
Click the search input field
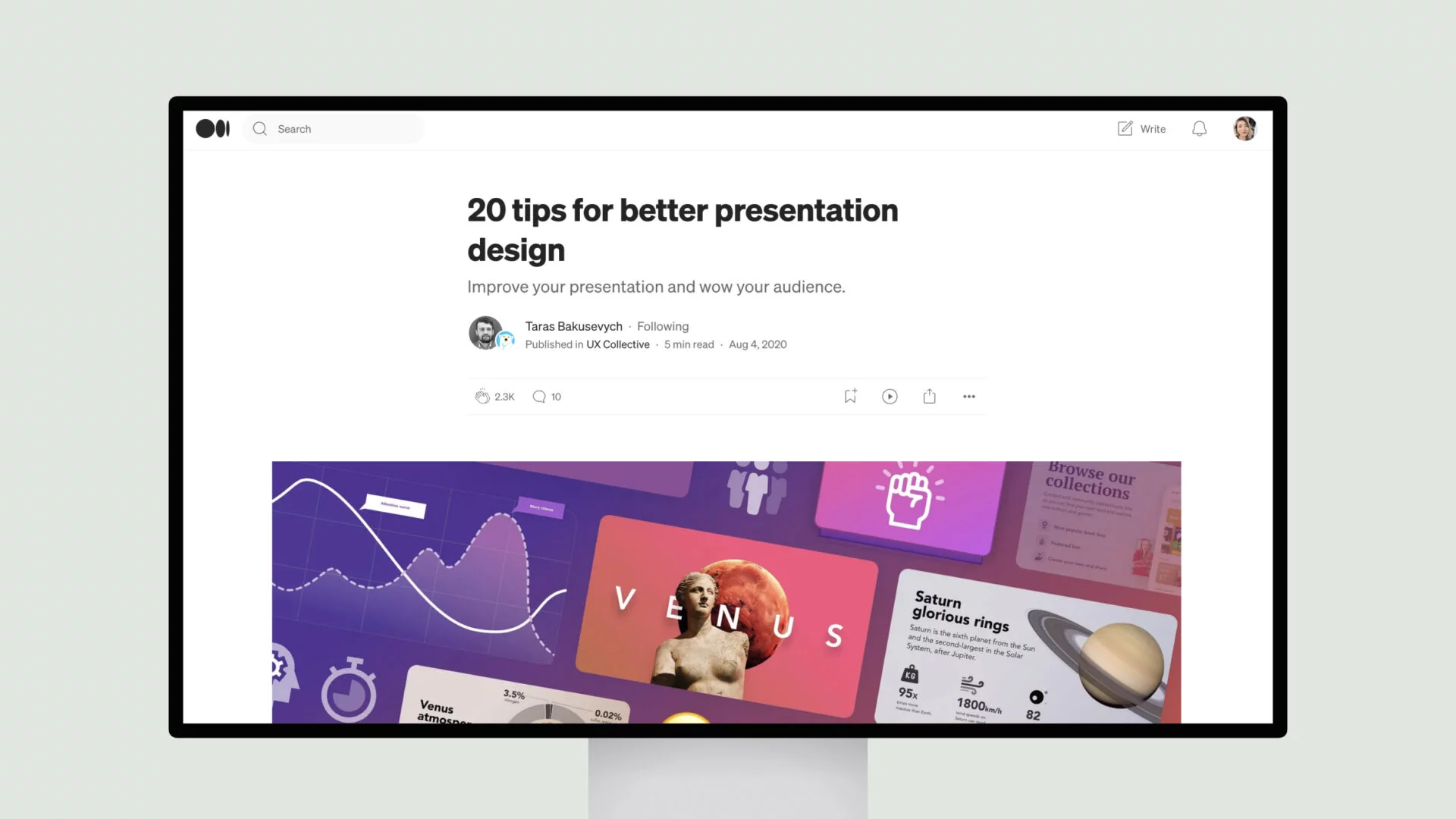tap(335, 128)
